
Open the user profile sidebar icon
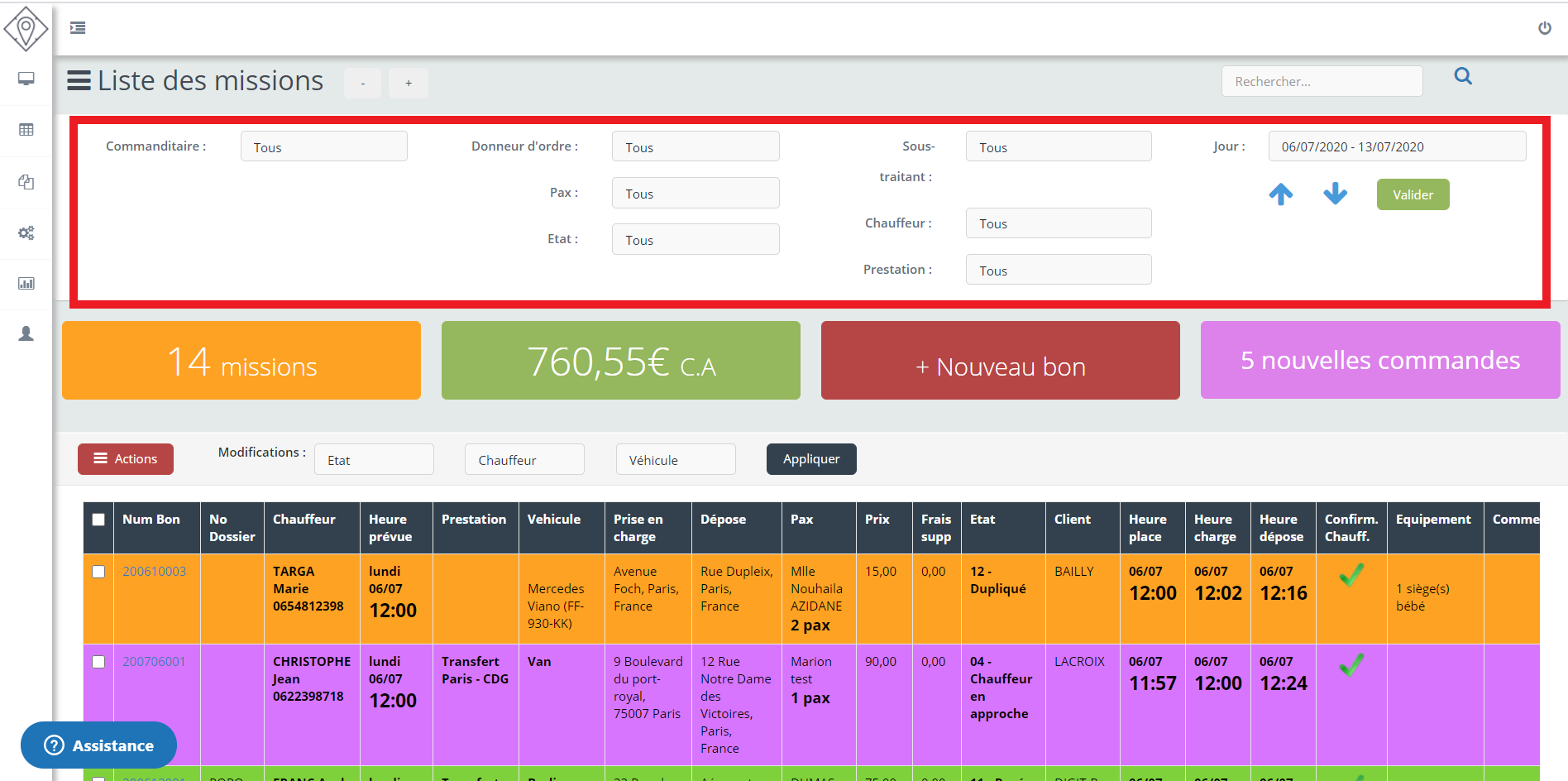click(26, 333)
